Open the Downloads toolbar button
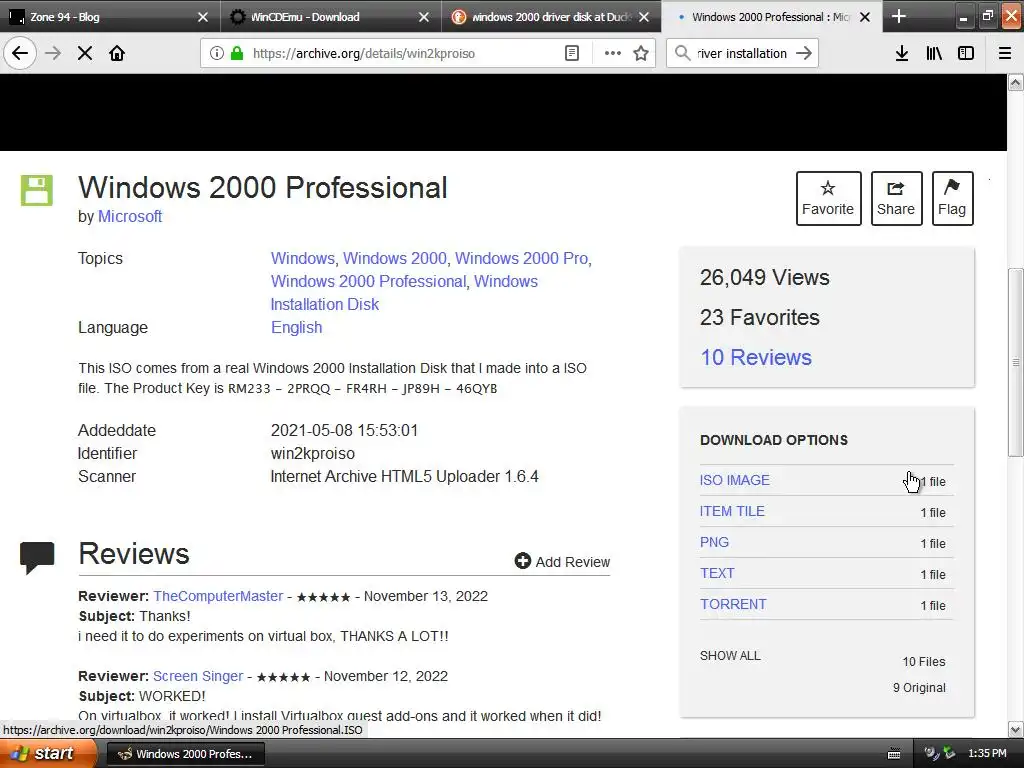This screenshot has width=1024, height=768. click(x=902, y=53)
